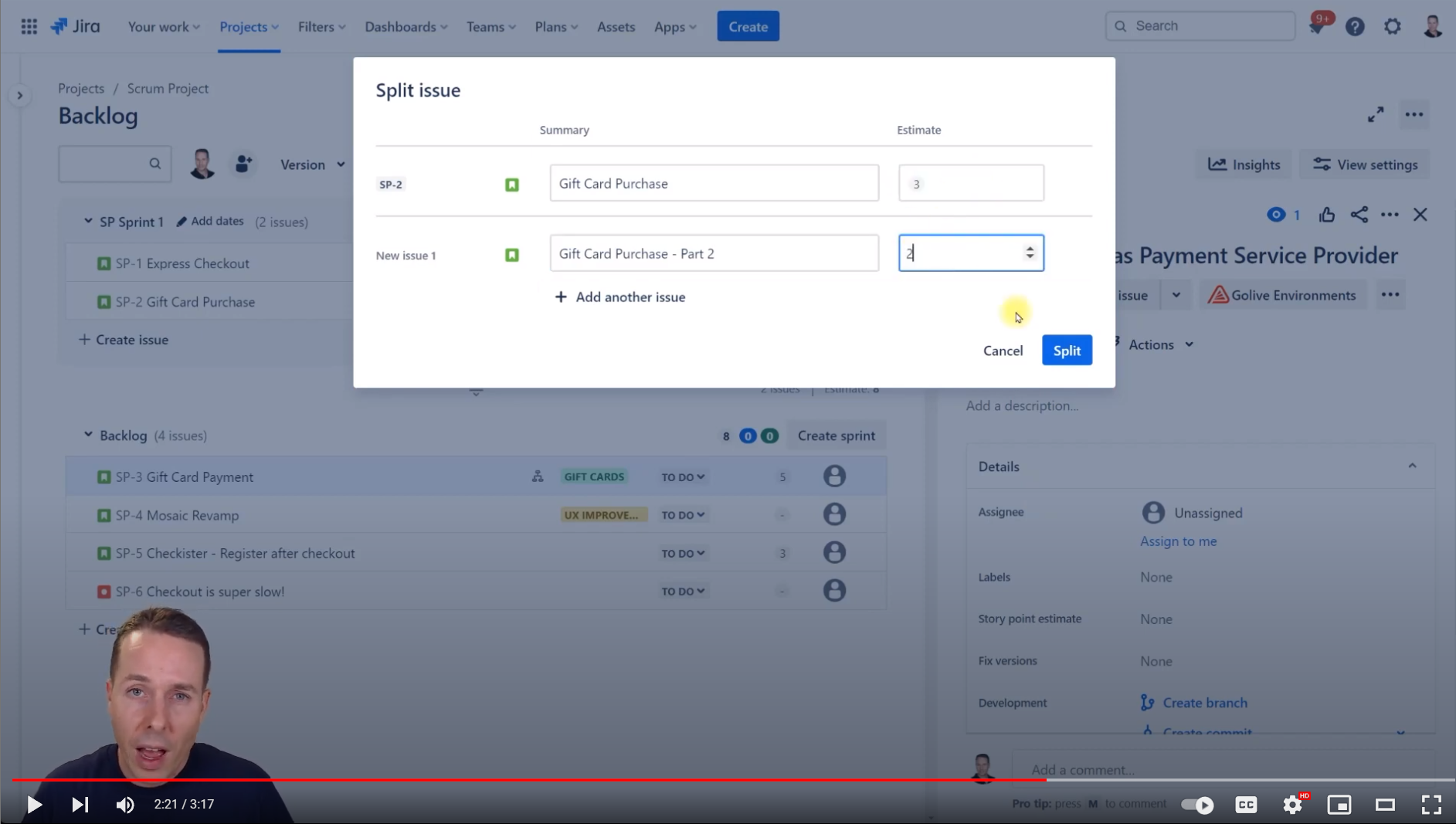Screen dimensions: 1456x824
Task: Click the New issue 1 estimate stepper arrows
Action: (x=1030, y=253)
